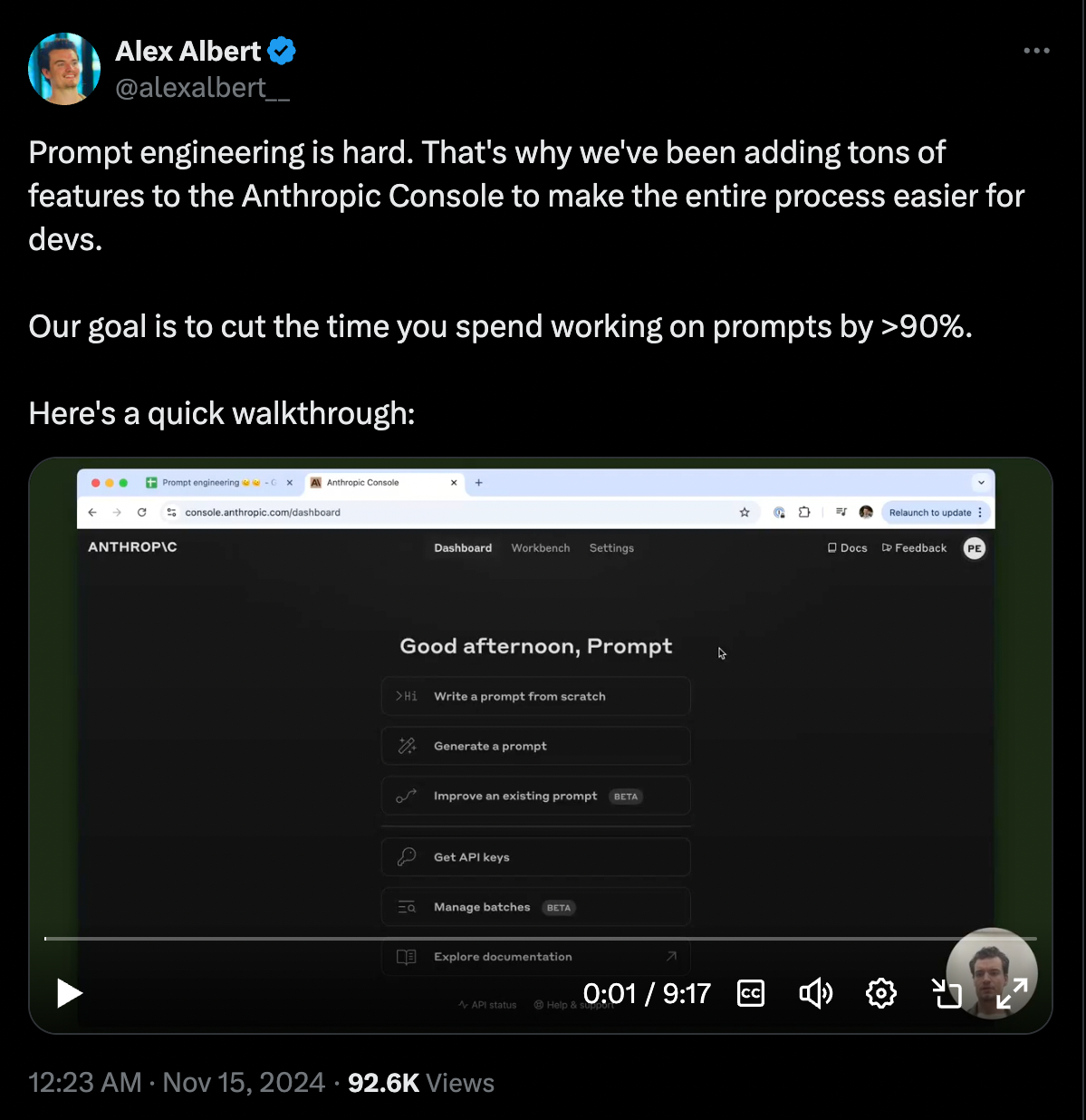Image resolution: width=1086 pixels, height=1120 pixels.
Task: Open Docs from the console header
Action: pyautogui.click(x=846, y=547)
